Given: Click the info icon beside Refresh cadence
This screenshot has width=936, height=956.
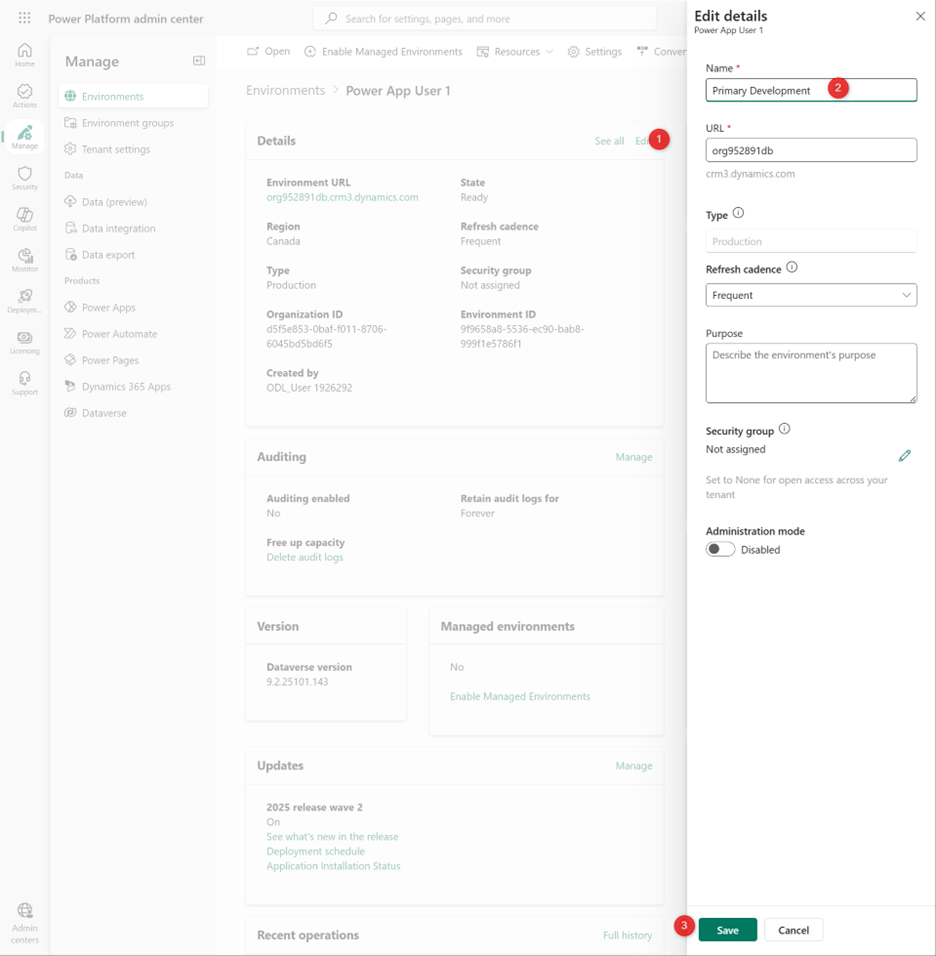Looking at the screenshot, I should click(x=792, y=268).
